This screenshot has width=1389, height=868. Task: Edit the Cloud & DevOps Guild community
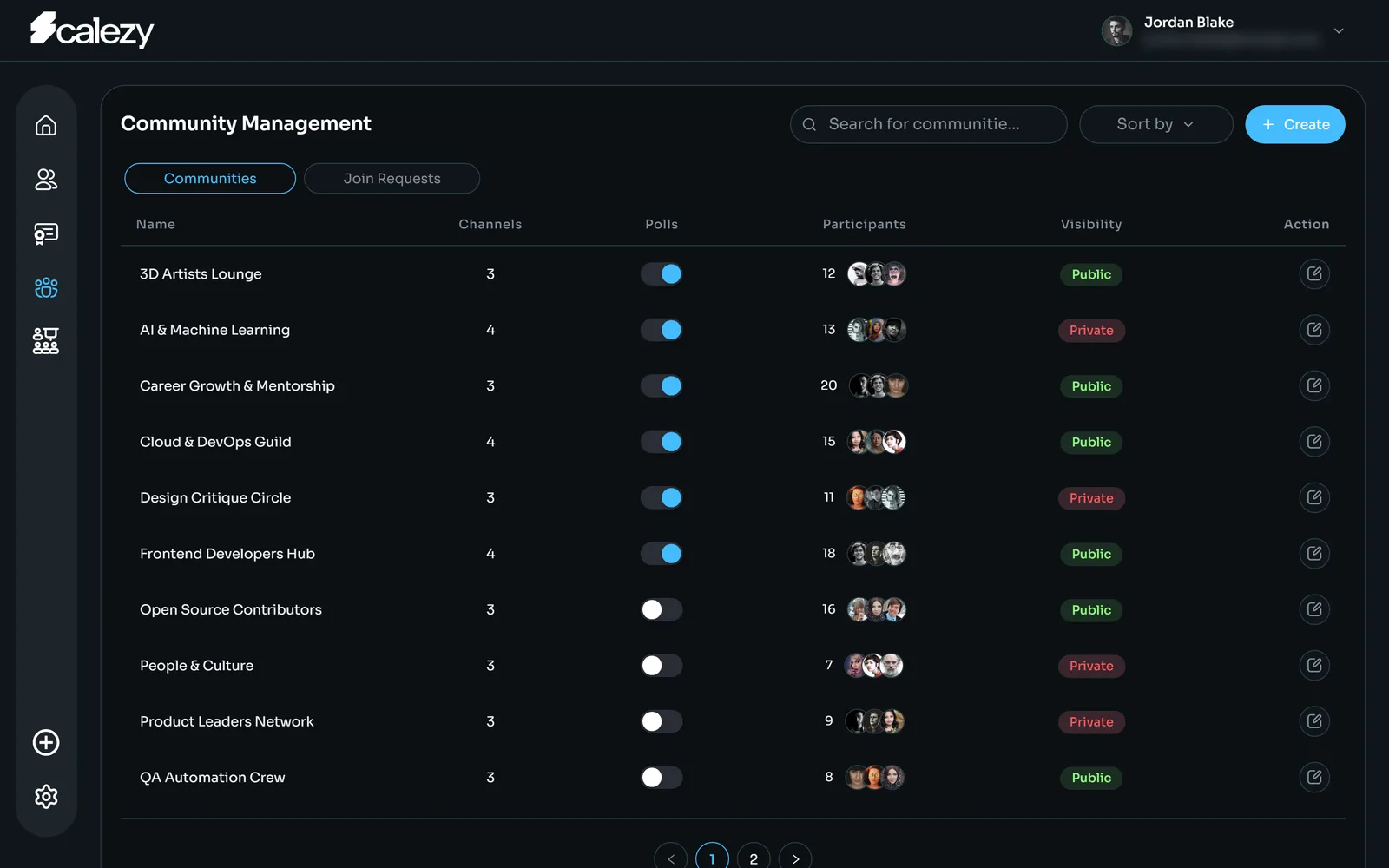tap(1314, 442)
